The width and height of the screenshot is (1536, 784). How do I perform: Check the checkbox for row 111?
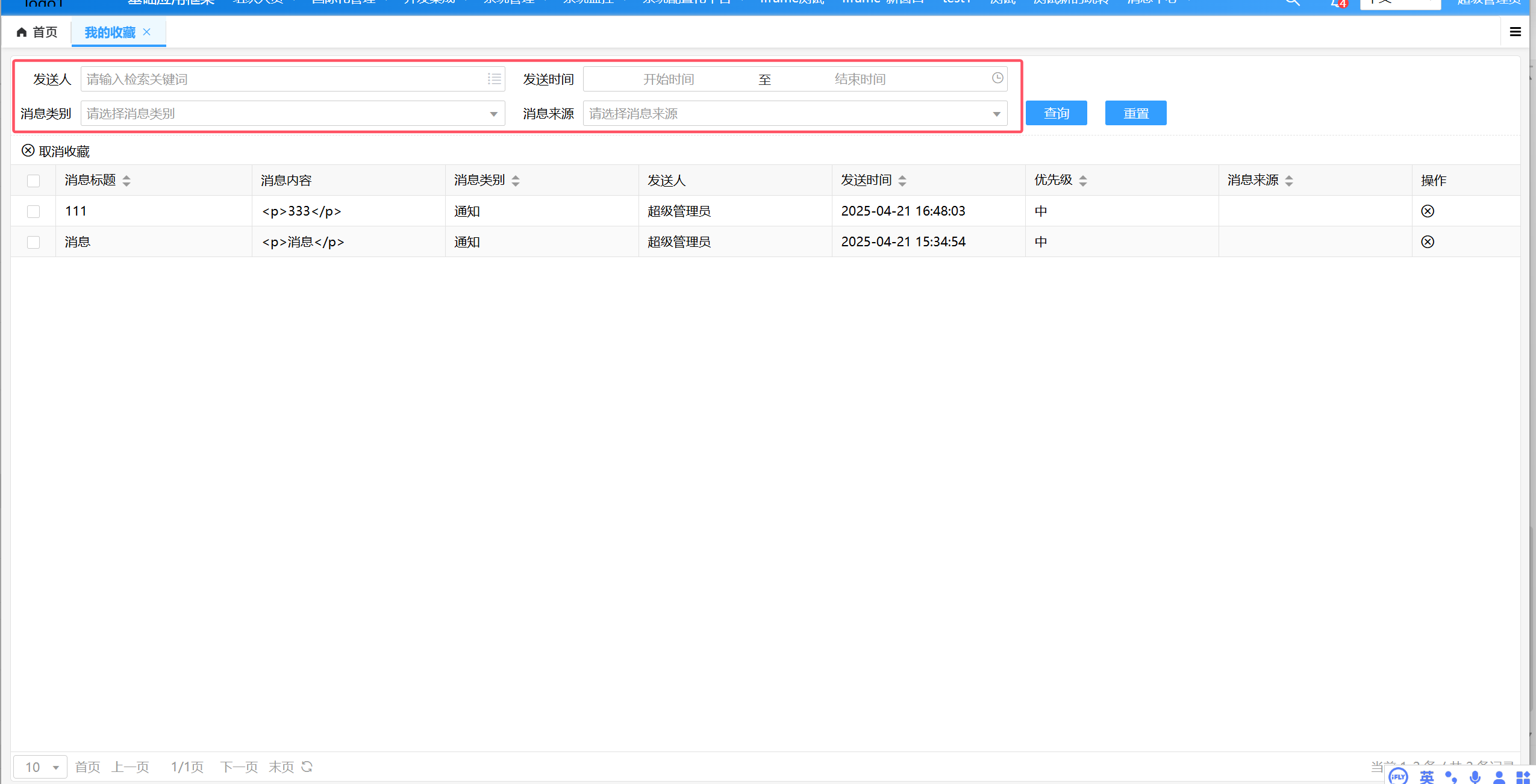(x=34, y=211)
